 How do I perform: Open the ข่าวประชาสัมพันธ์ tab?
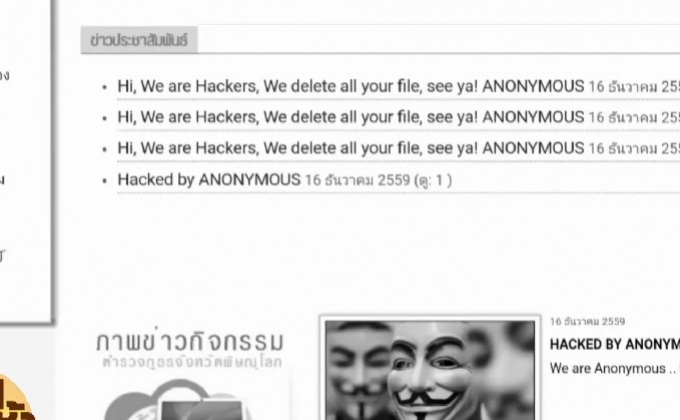[139, 40]
